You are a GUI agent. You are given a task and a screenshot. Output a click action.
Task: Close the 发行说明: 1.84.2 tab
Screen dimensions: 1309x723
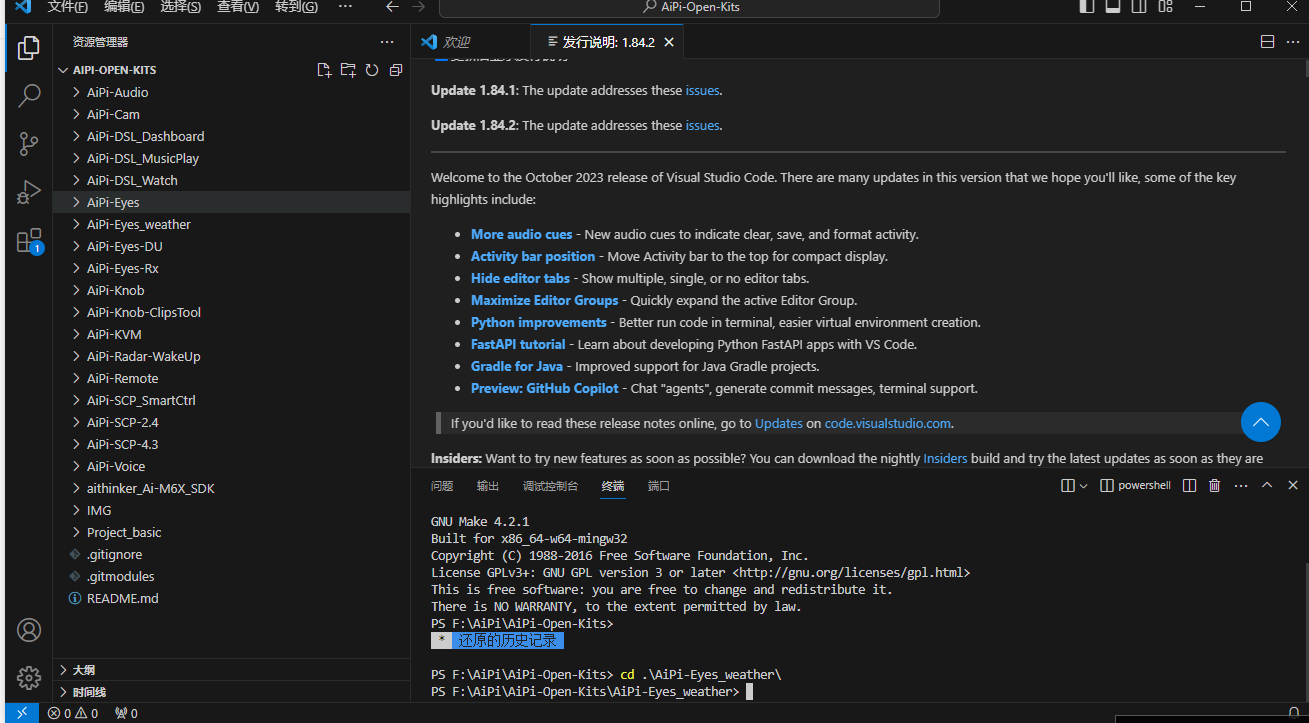[669, 42]
